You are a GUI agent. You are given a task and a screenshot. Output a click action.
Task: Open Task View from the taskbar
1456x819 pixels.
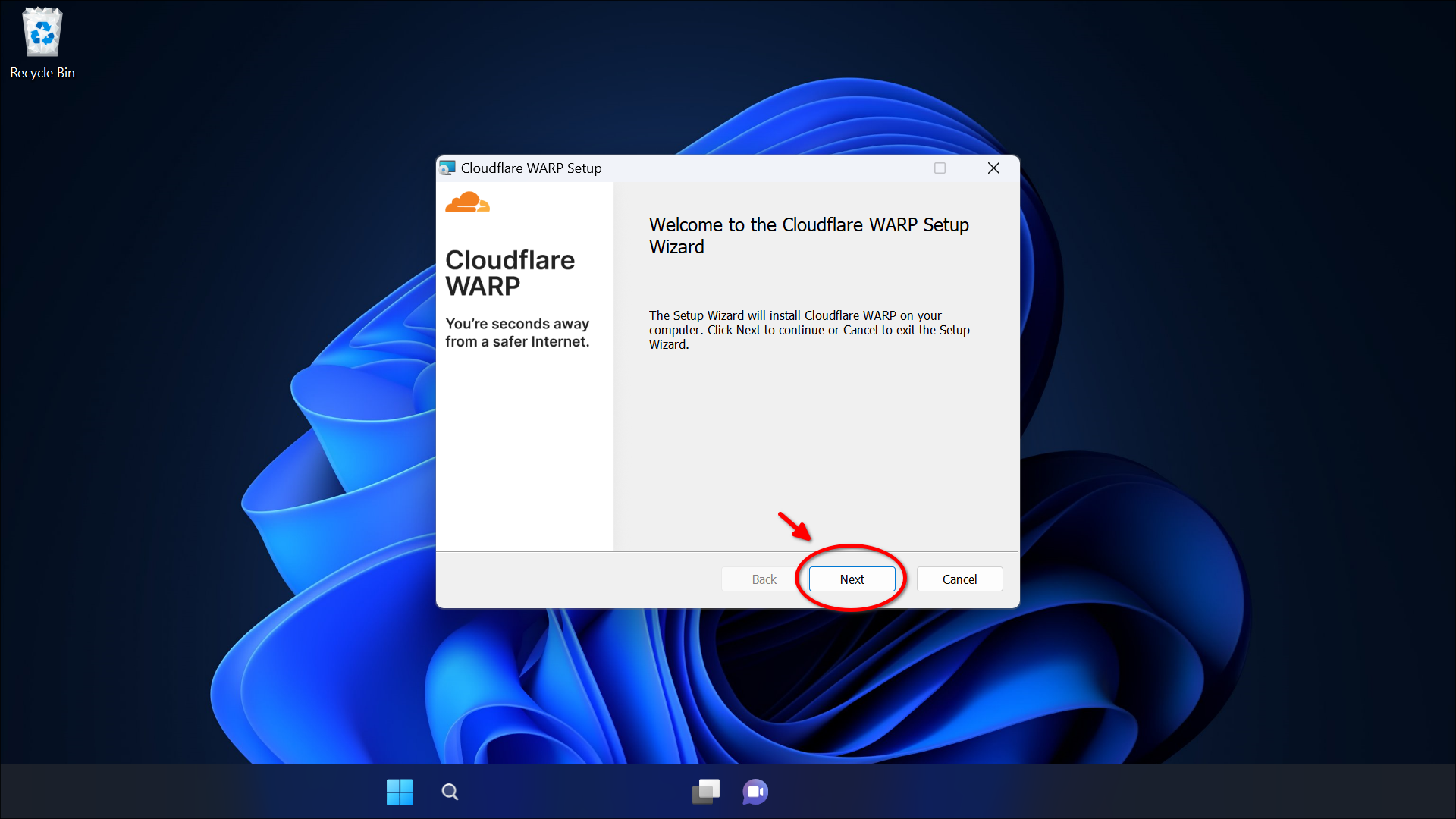point(706,792)
